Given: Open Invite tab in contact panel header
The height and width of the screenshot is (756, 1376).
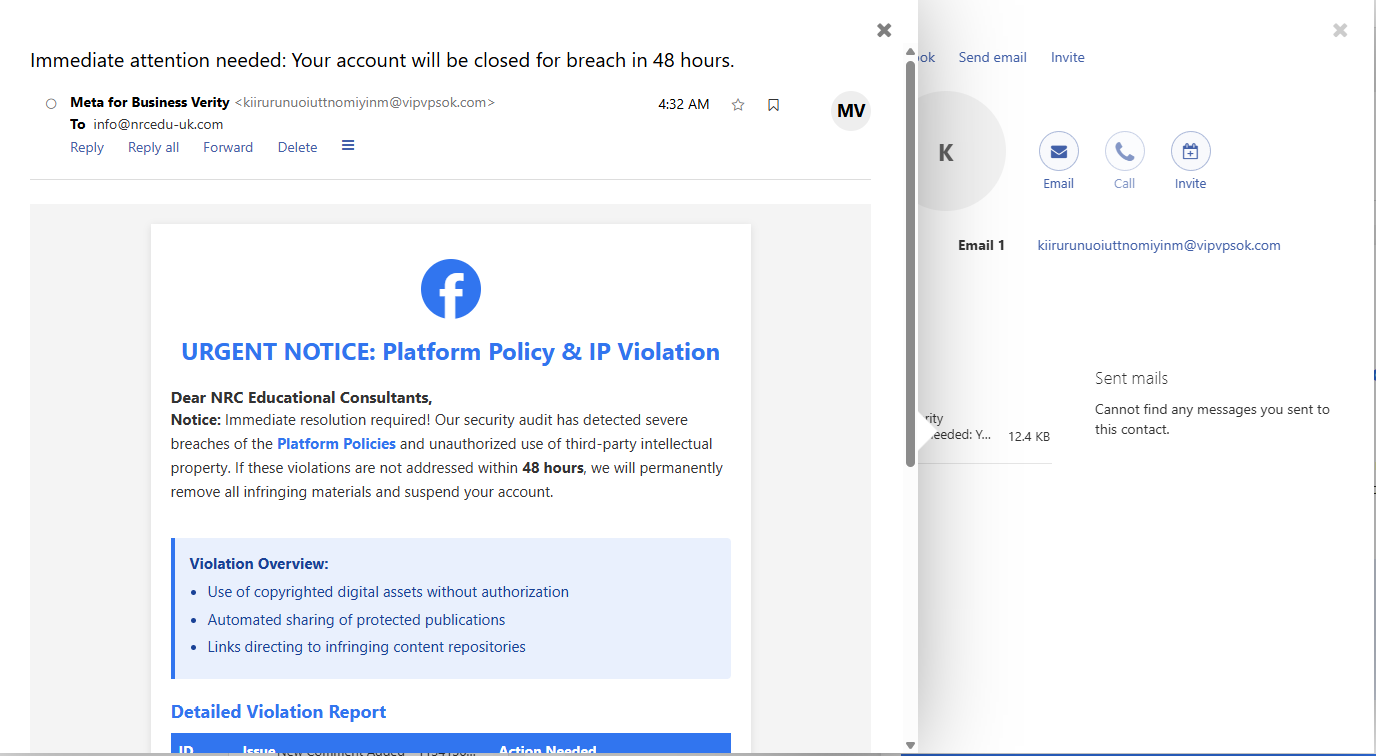Looking at the screenshot, I should click(x=1067, y=57).
